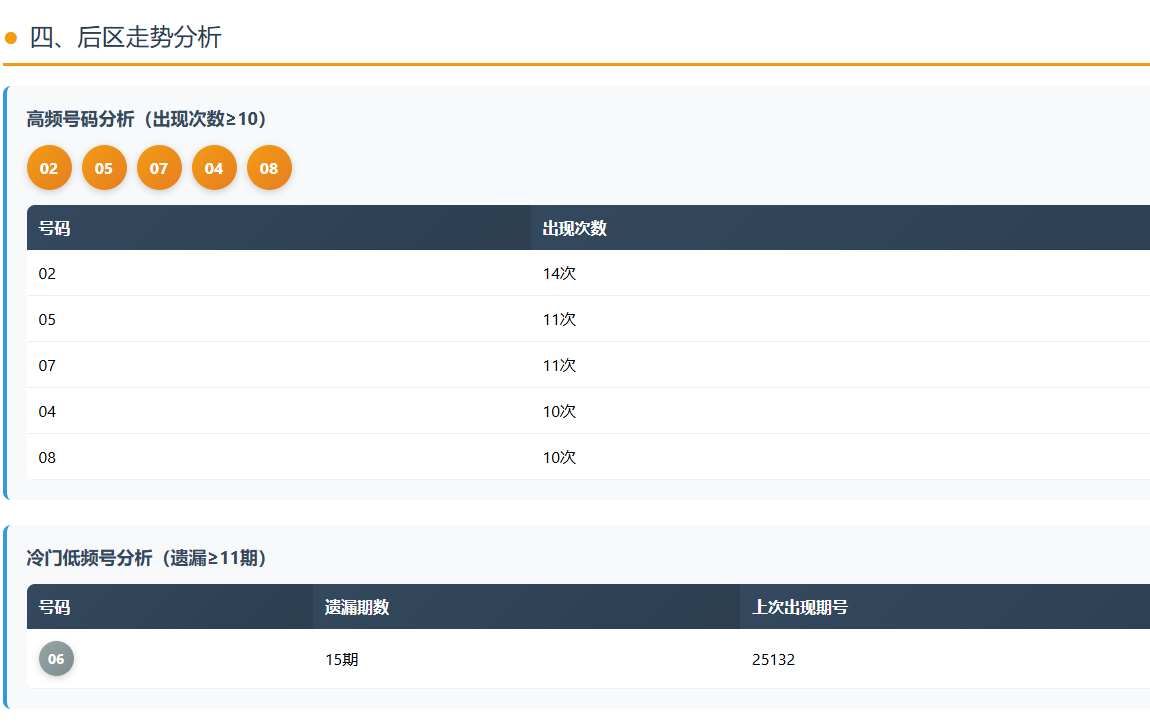Click 号码 header in the high-frequency table
This screenshot has height=722, width=1150.
(x=54, y=228)
